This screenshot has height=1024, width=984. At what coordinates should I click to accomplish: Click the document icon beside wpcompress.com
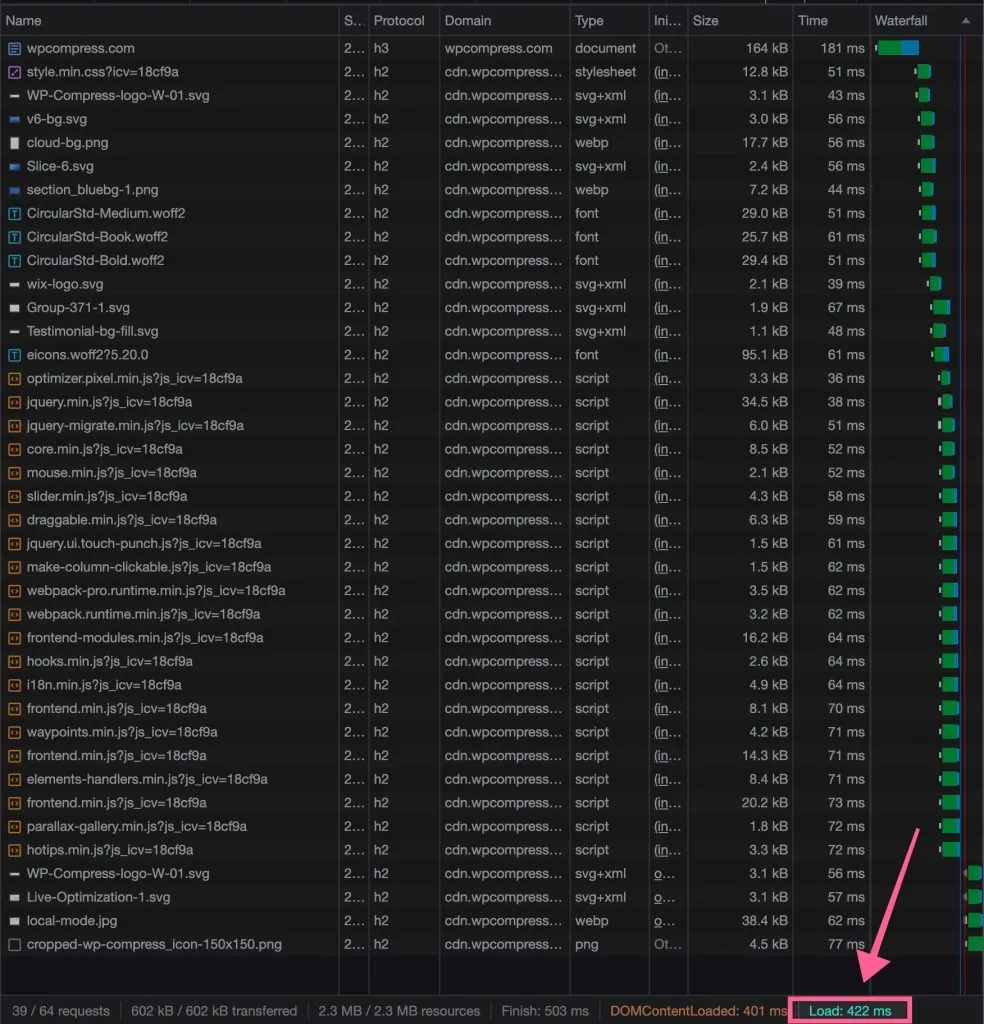point(14,48)
